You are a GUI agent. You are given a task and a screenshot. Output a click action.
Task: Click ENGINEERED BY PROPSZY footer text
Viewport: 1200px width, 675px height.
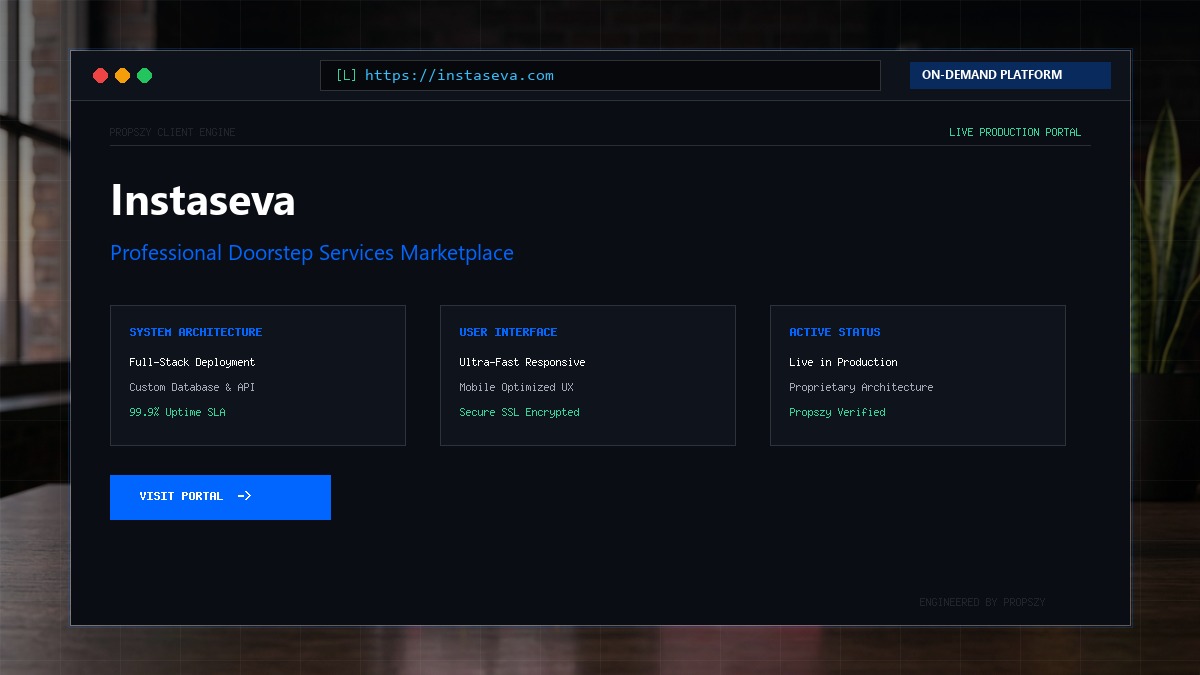(x=982, y=602)
